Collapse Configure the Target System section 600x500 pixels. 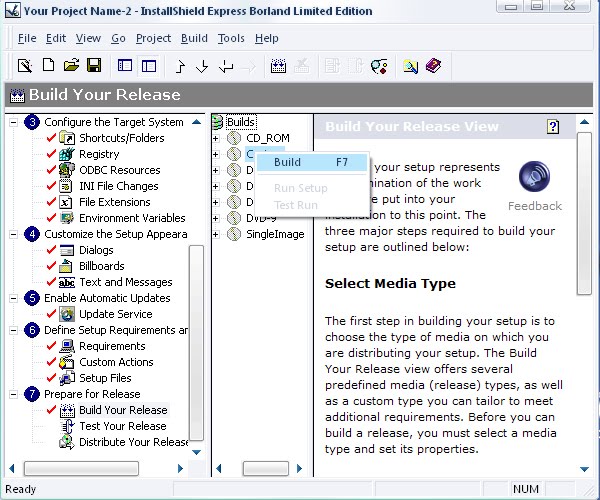[13, 122]
